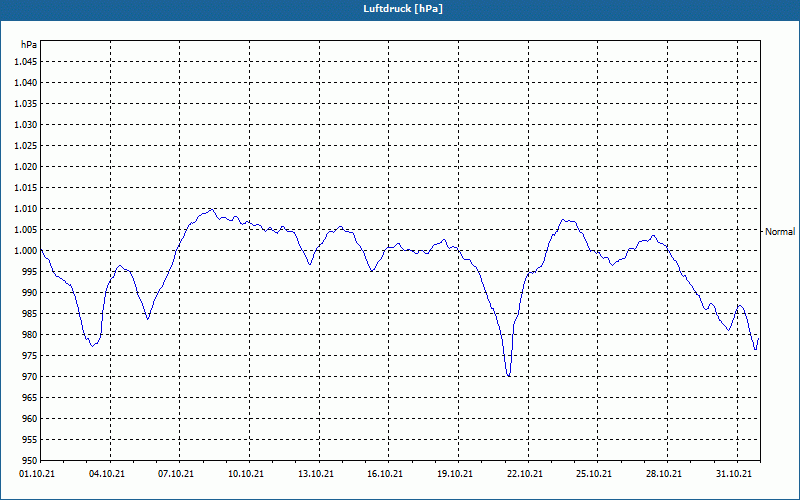Pick the 25.10.21 date label
Viewport: 800px width, 500px height.
pyautogui.click(x=594, y=474)
